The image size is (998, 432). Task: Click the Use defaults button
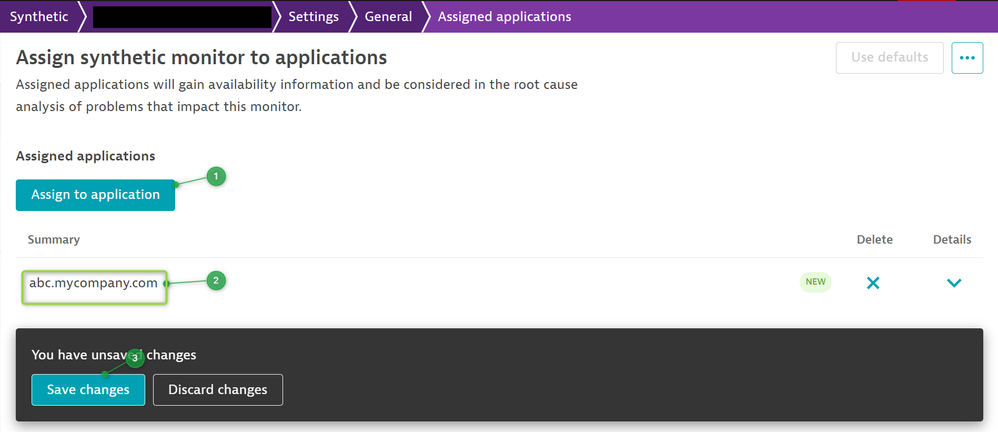pos(889,58)
